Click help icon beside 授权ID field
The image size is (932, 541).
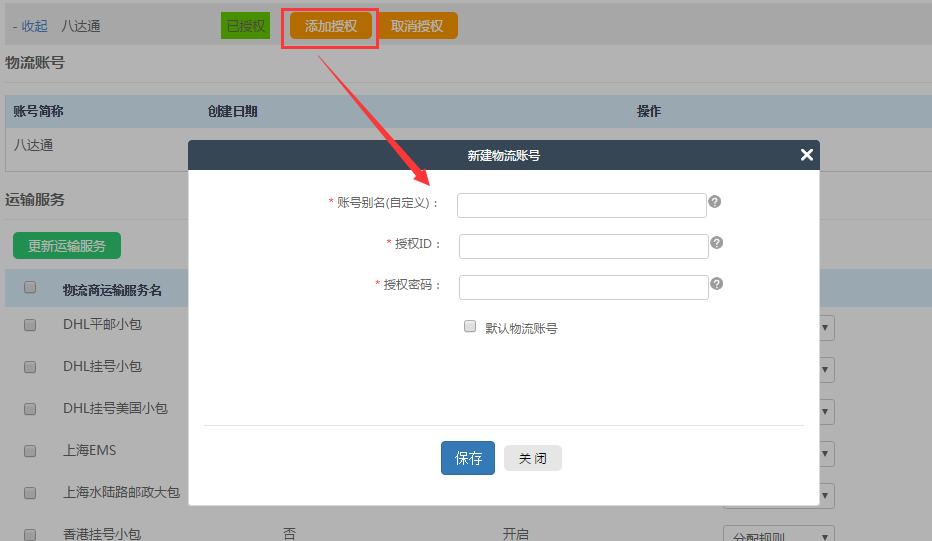[x=717, y=243]
